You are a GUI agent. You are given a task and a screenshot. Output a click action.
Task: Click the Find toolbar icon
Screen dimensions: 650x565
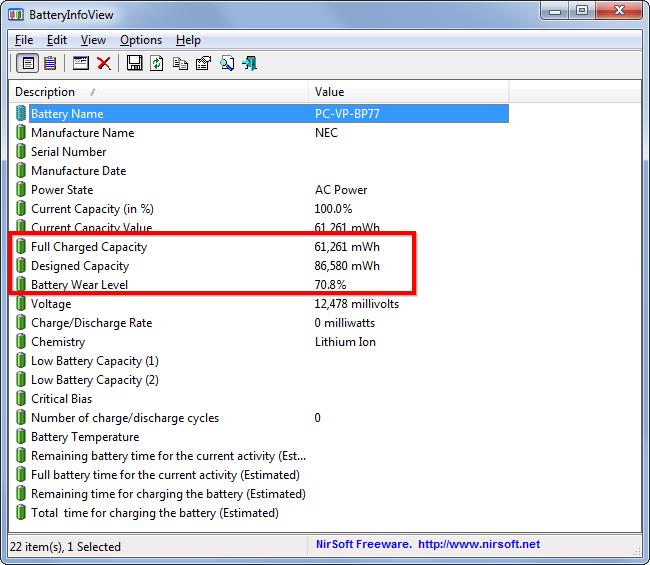(227, 64)
